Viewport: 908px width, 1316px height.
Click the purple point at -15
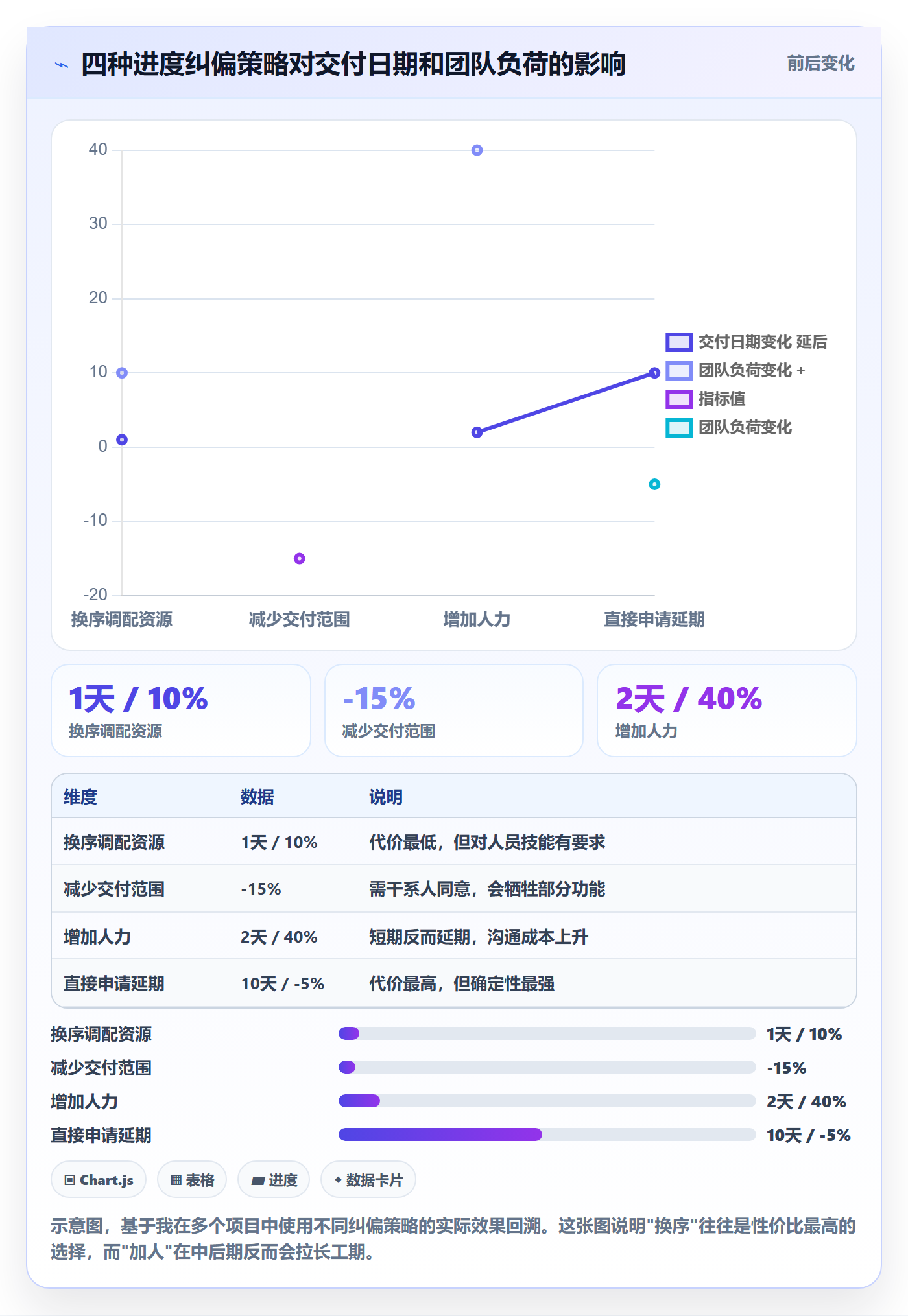[x=299, y=558]
